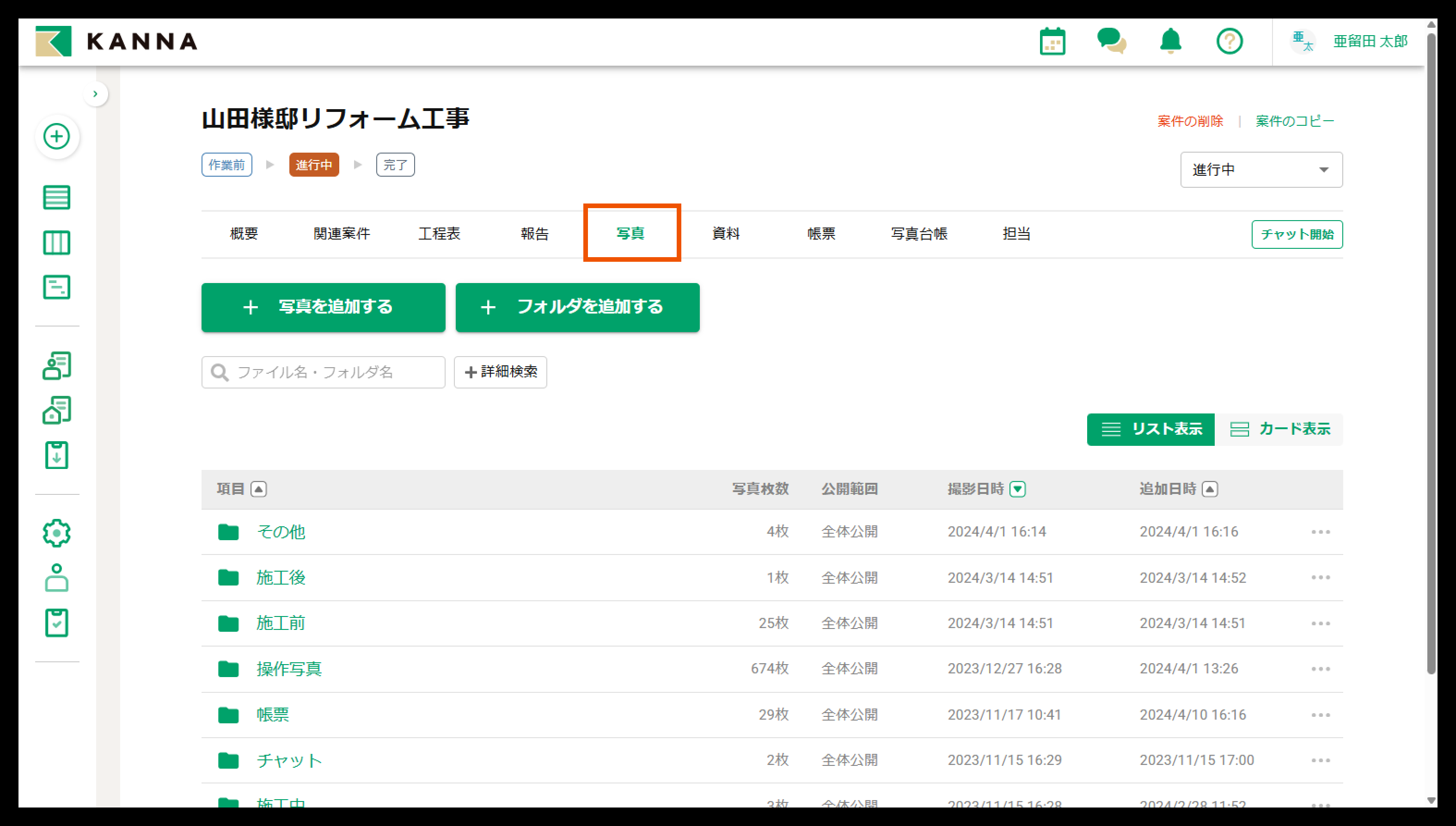The image size is (1456, 826).
Task: Expand 詳細検索 advanced search
Action: [x=500, y=372]
